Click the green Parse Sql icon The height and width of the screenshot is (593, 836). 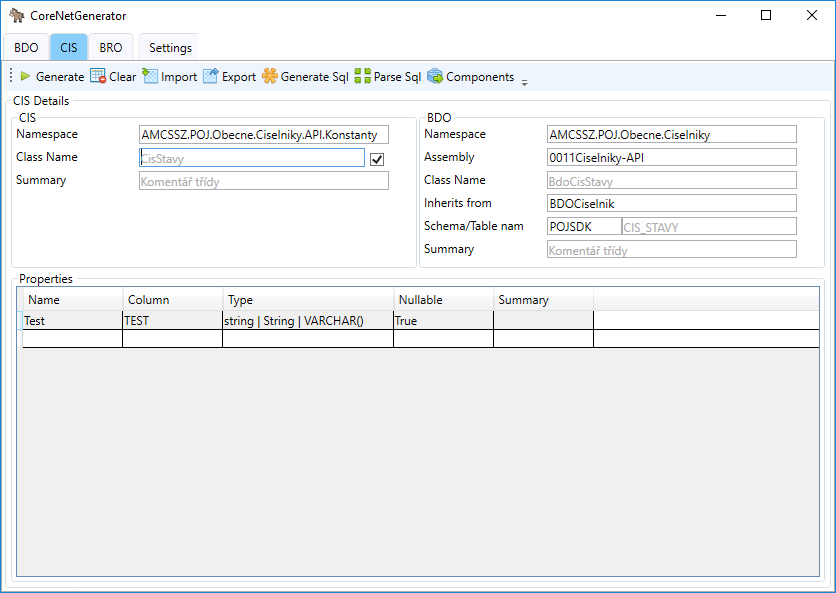coord(363,76)
